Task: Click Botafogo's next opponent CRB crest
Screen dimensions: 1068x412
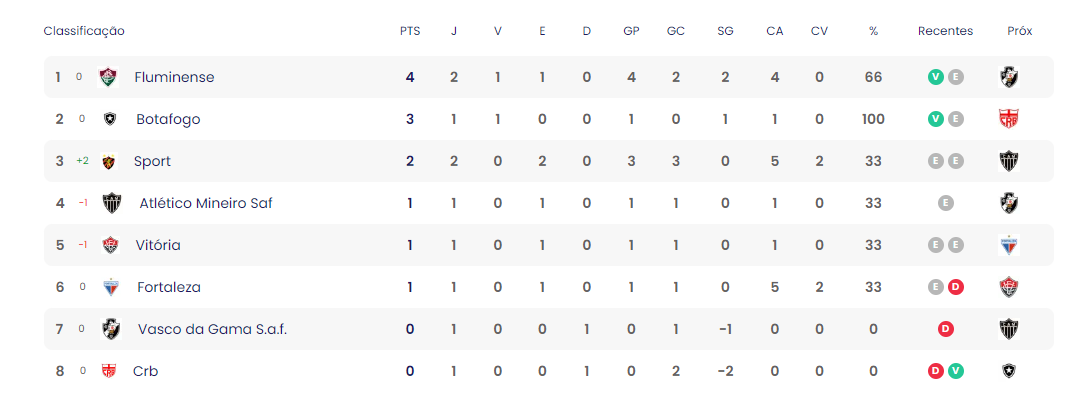Action: [1009, 119]
